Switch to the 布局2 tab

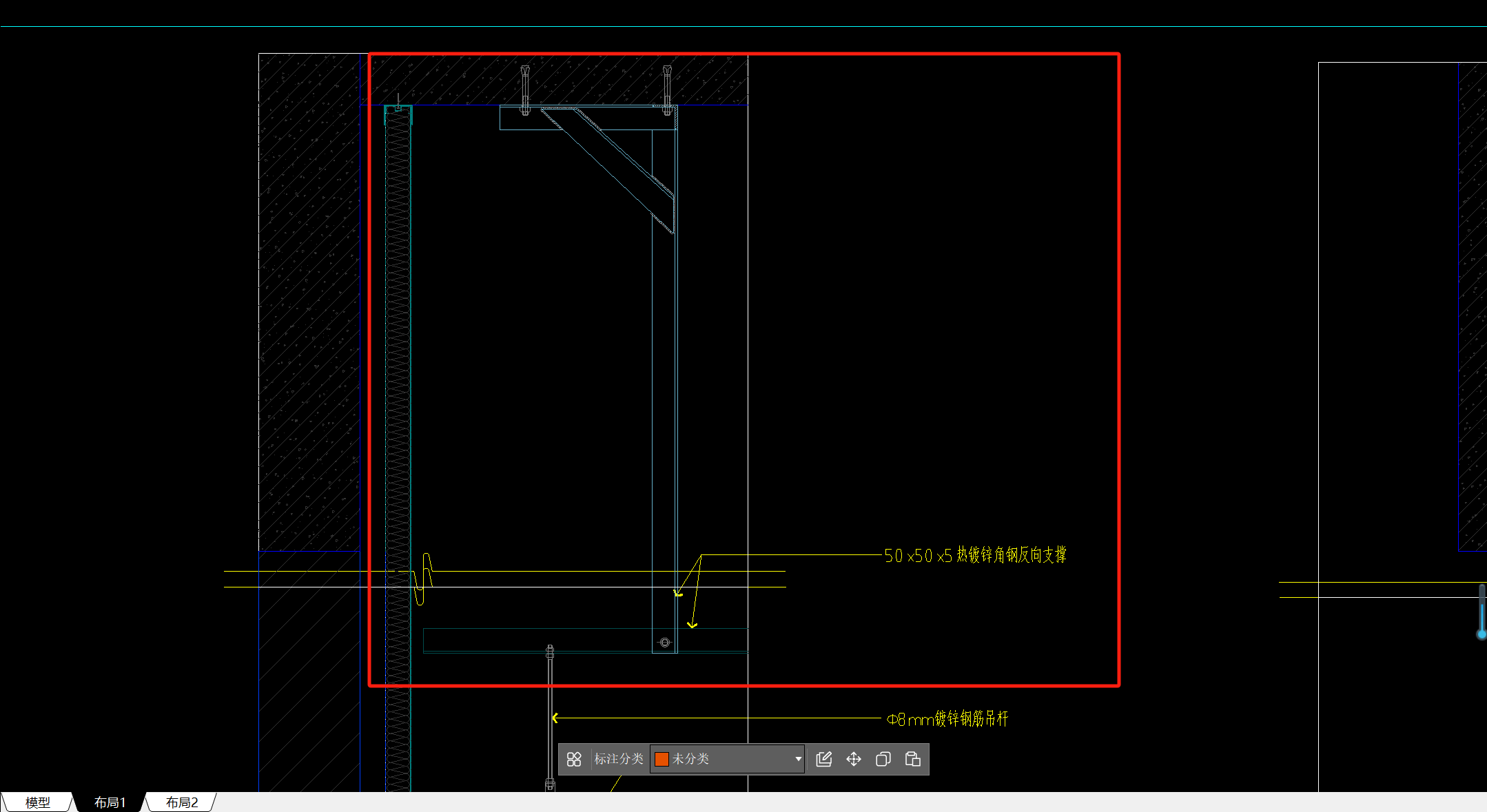182,802
